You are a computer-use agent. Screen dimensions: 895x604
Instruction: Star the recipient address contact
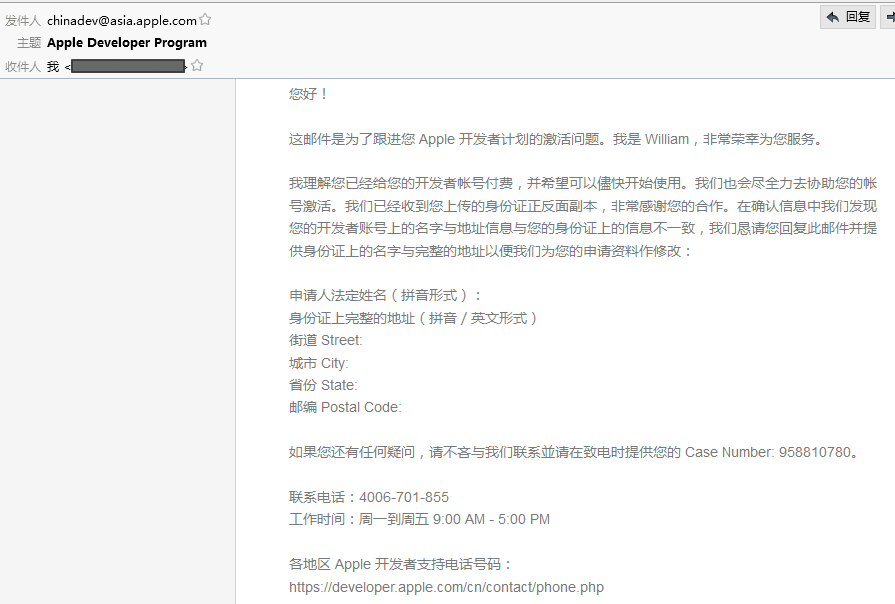tap(197, 66)
